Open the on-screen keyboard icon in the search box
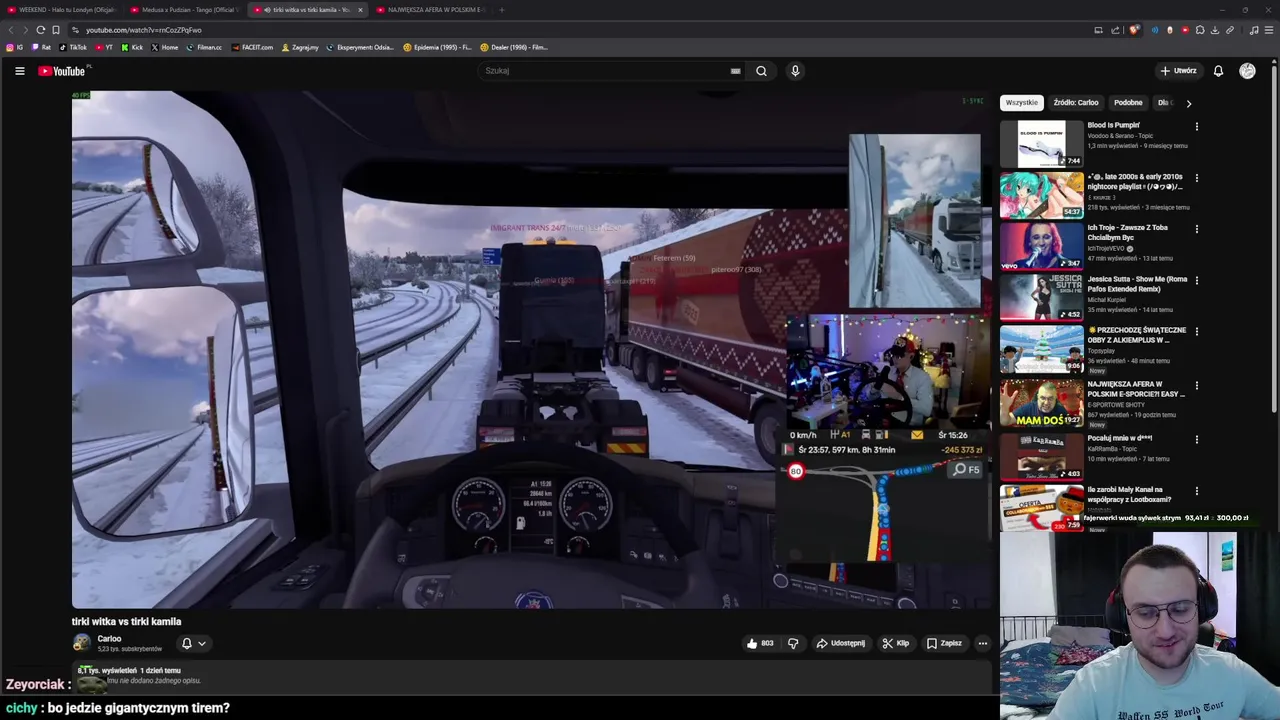1280x720 pixels. pyautogui.click(x=735, y=71)
